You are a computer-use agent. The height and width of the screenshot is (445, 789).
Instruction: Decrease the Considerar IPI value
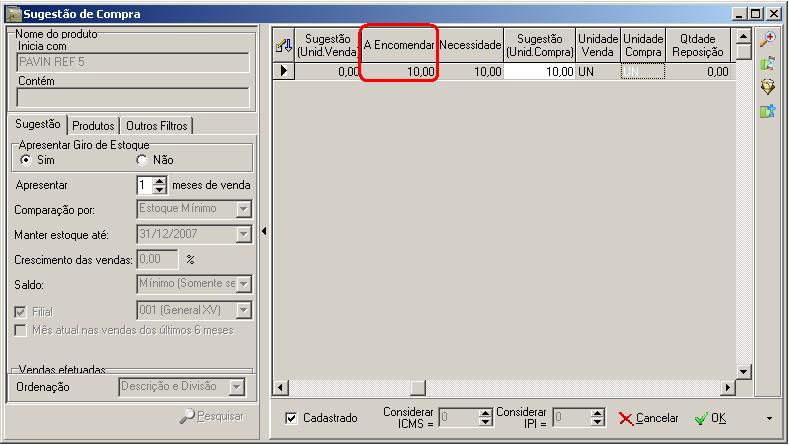tap(597, 421)
